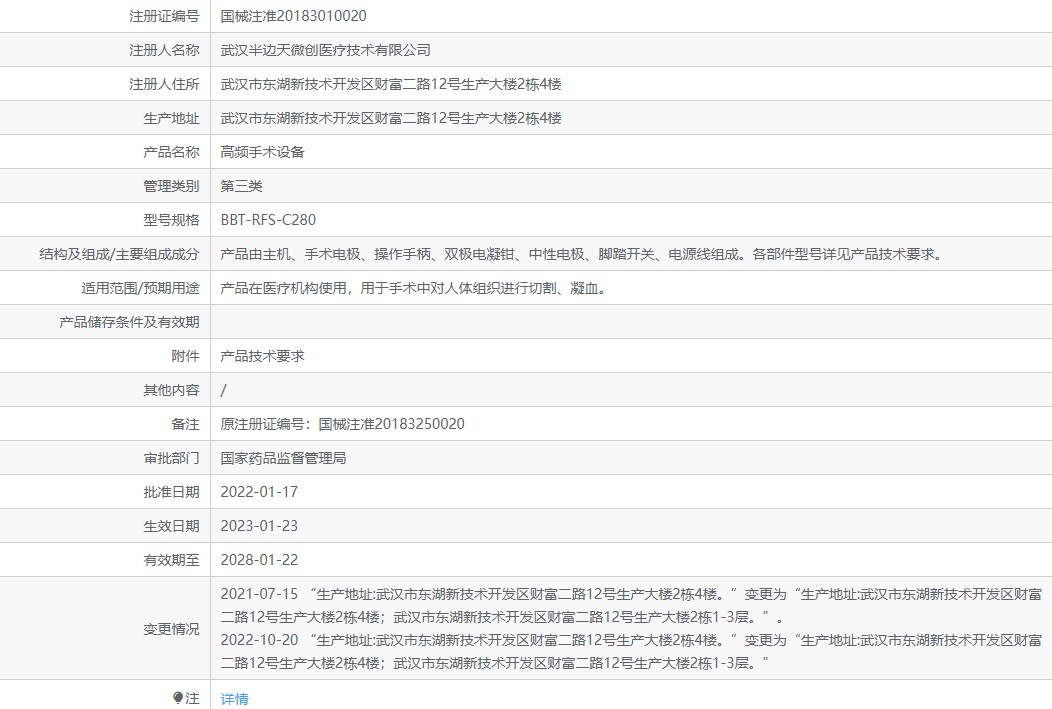This screenshot has height=709, width=1052.
Task: Click the 生效日期 field label
Action: tap(171, 527)
